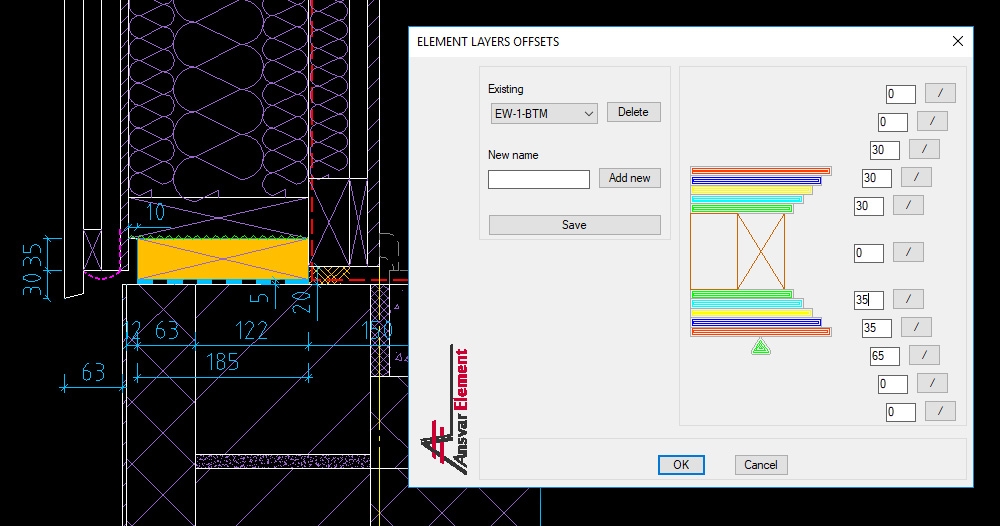
Task: Click the crossed stud frame in layer preview
Action: pyautogui.click(x=761, y=251)
